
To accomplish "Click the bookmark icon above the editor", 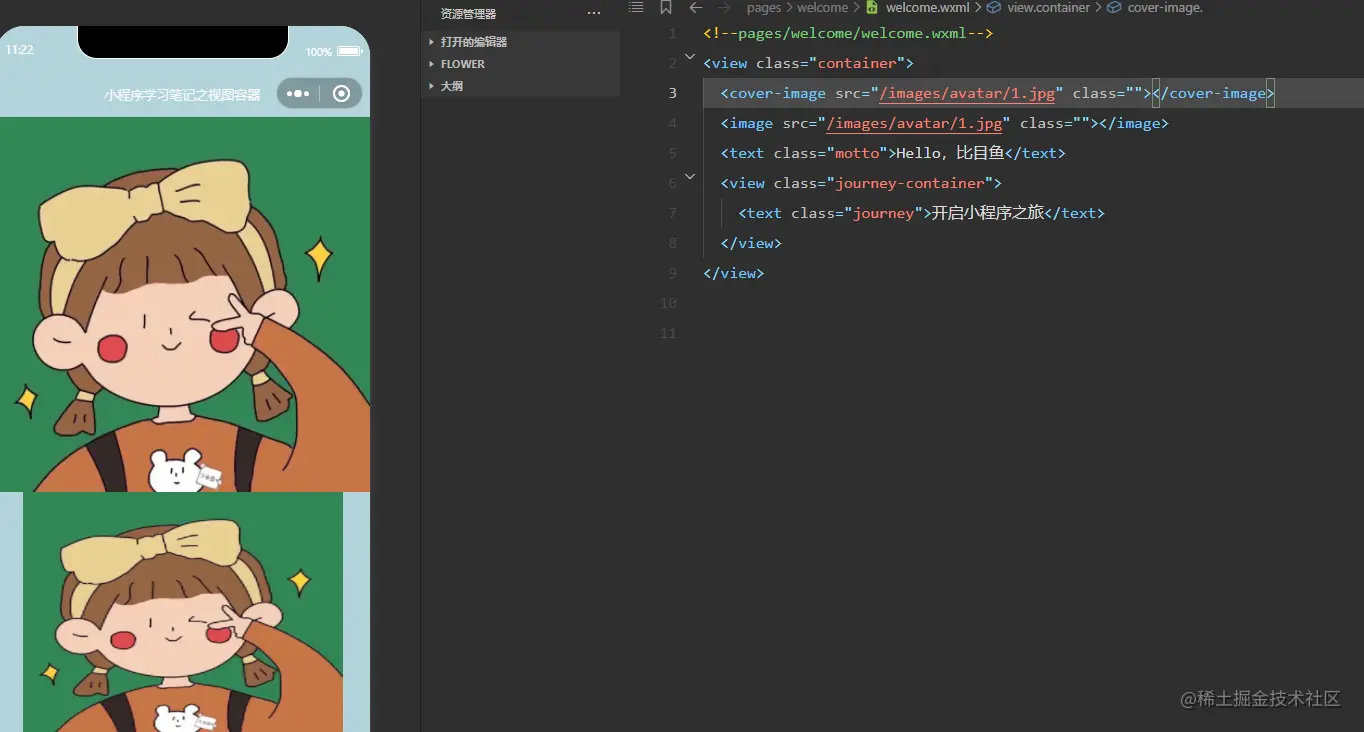I will coord(666,7).
